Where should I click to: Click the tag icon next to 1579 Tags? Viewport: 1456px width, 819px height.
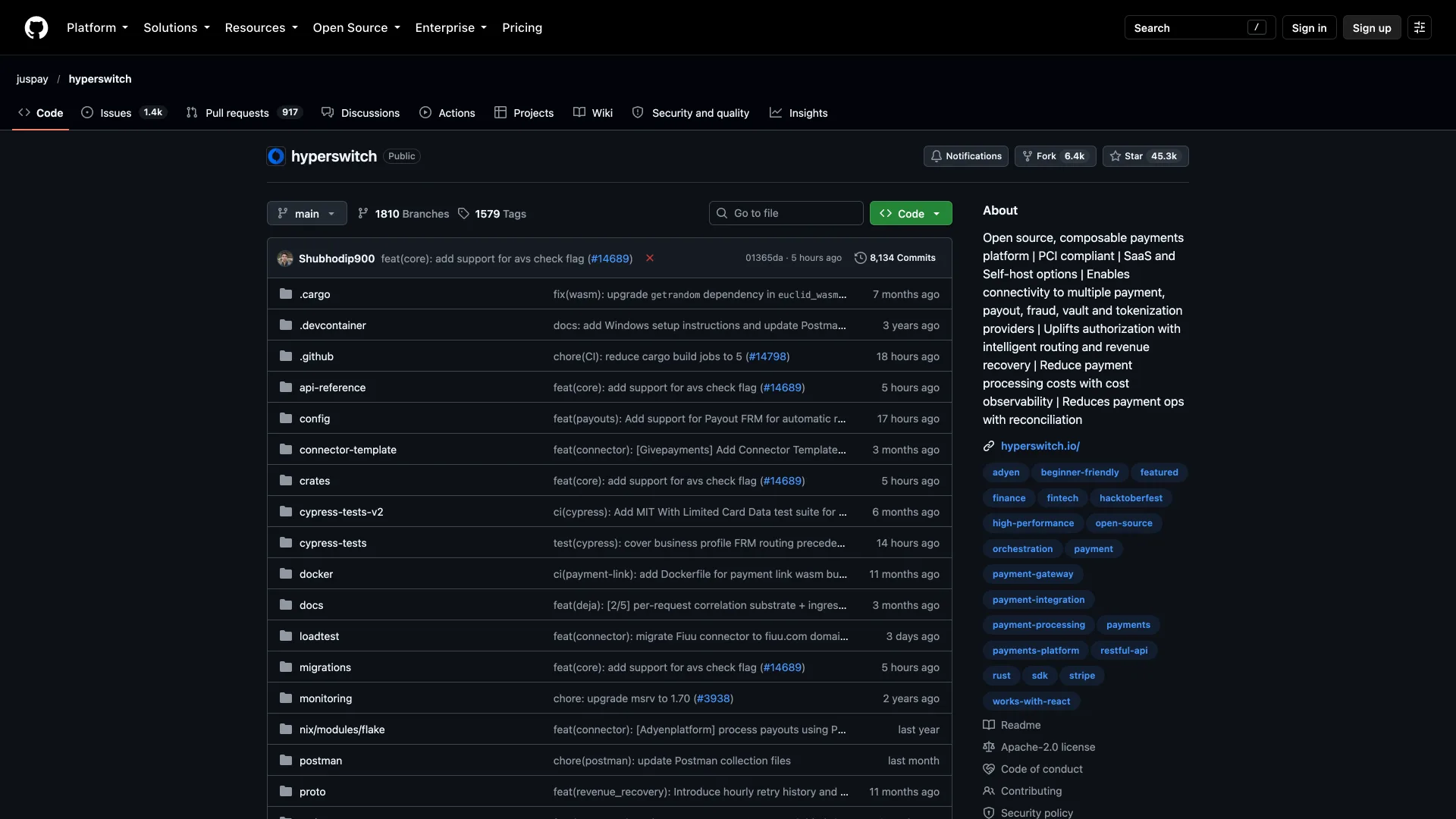464,214
